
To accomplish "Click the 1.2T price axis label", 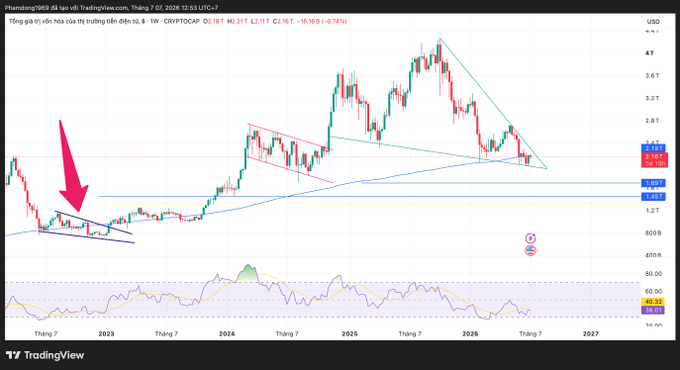I will click(x=652, y=210).
